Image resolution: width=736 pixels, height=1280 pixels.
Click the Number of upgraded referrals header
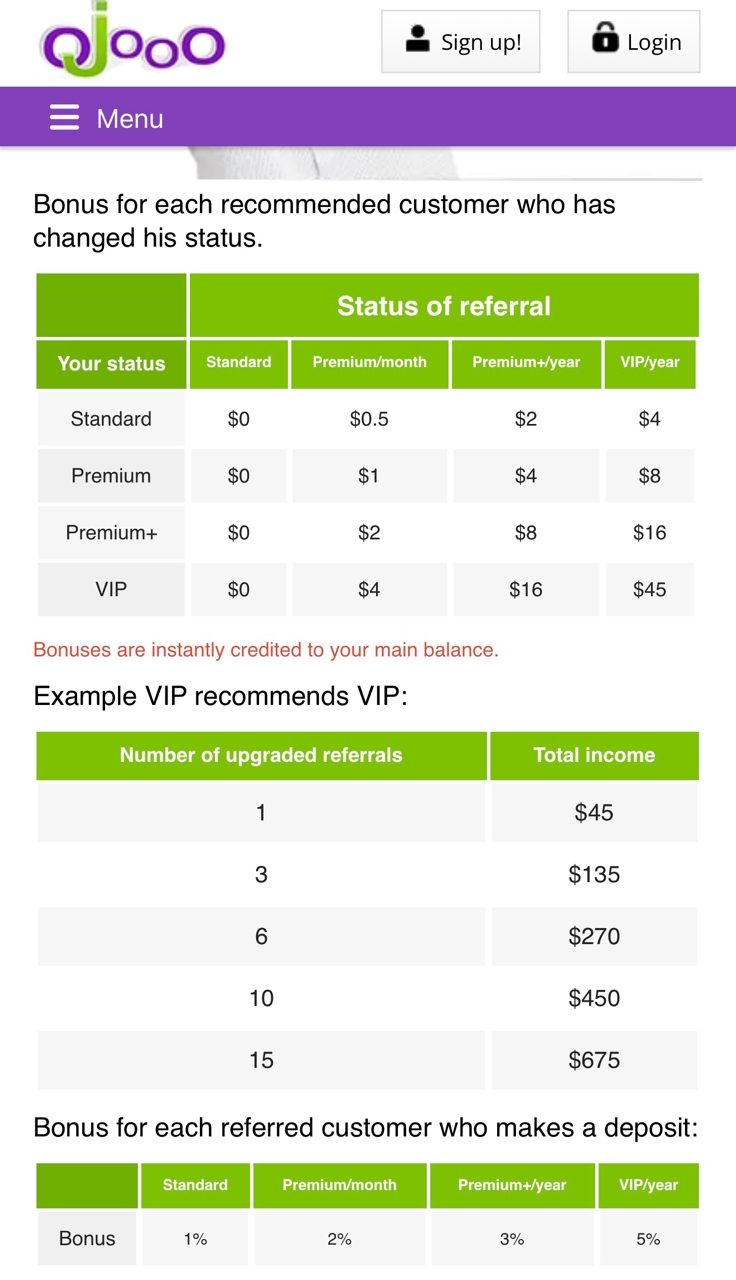point(261,756)
